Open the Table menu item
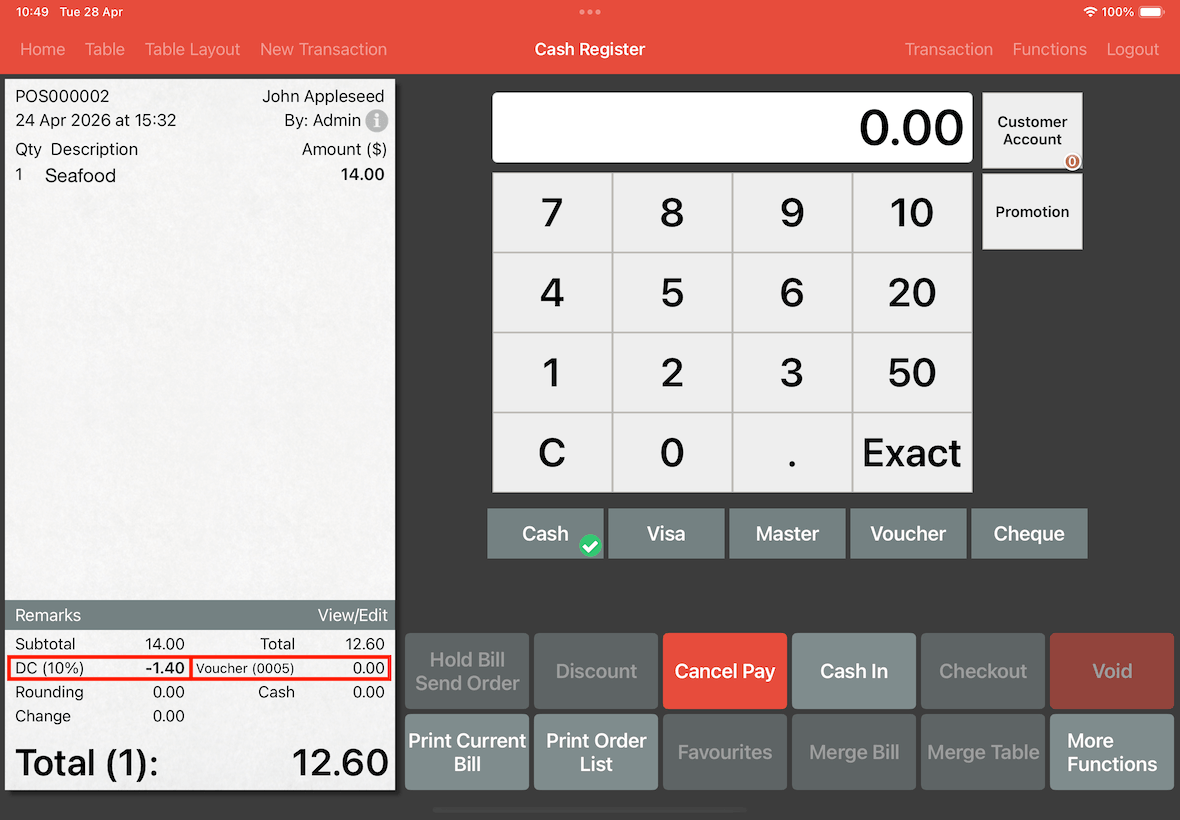The height and width of the screenshot is (820, 1180). point(105,50)
